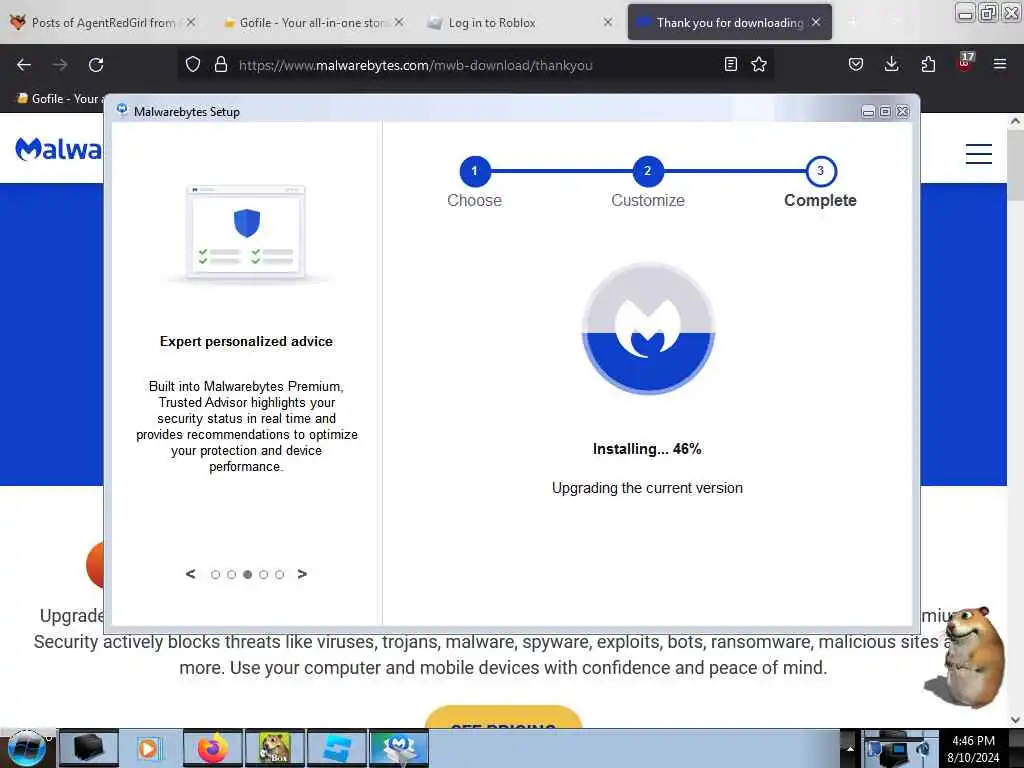Image resolution: width=1024 pixels, height=768 pixels.
Task: Show previous tip with left chevron
Action: point(190,574)
